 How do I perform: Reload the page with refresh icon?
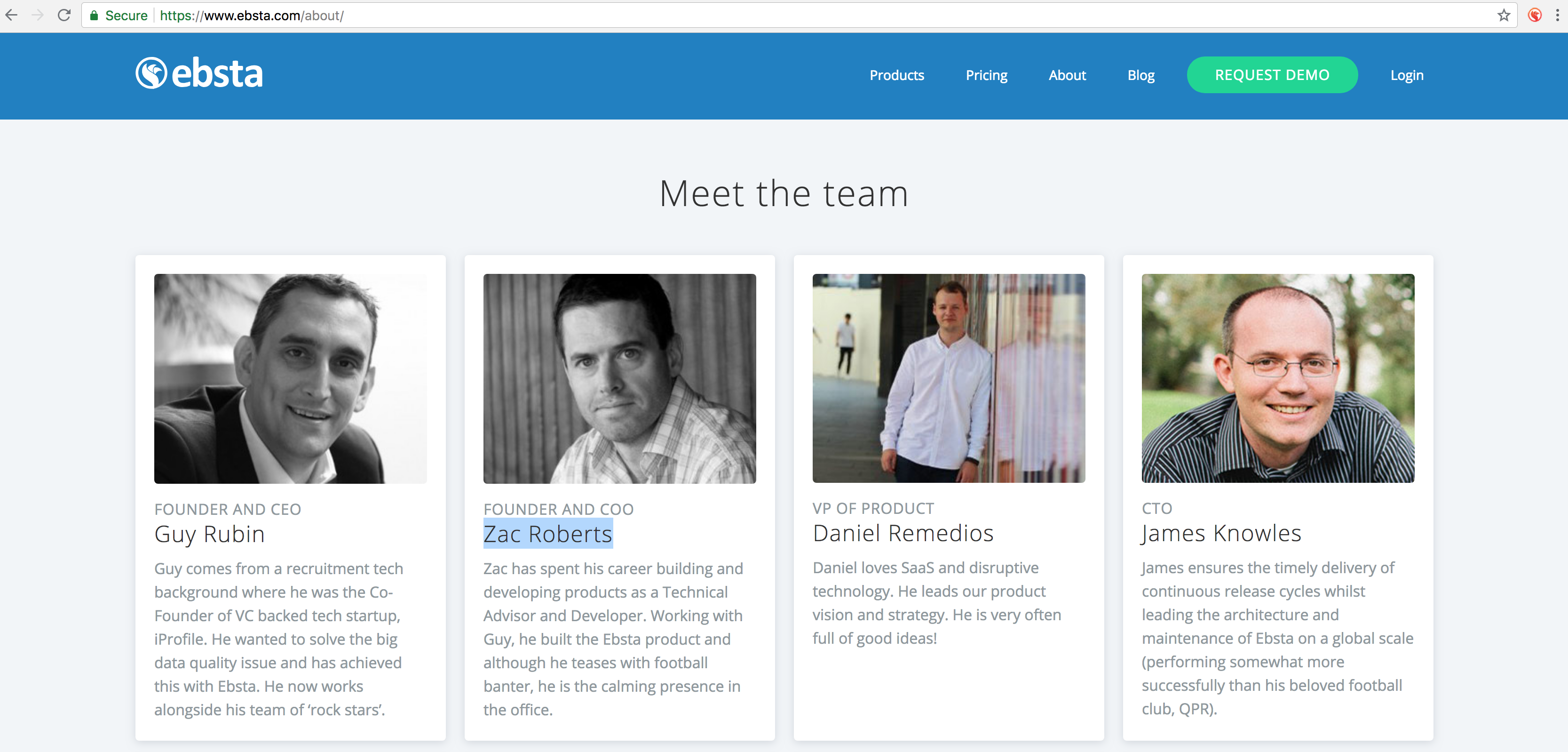click(64, 15)
